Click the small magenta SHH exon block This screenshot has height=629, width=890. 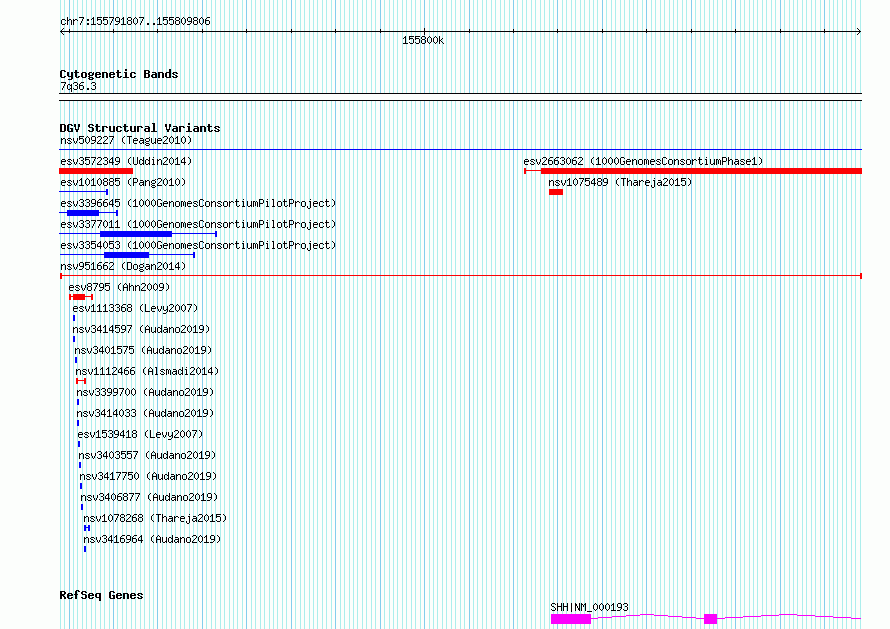(711, 619)
